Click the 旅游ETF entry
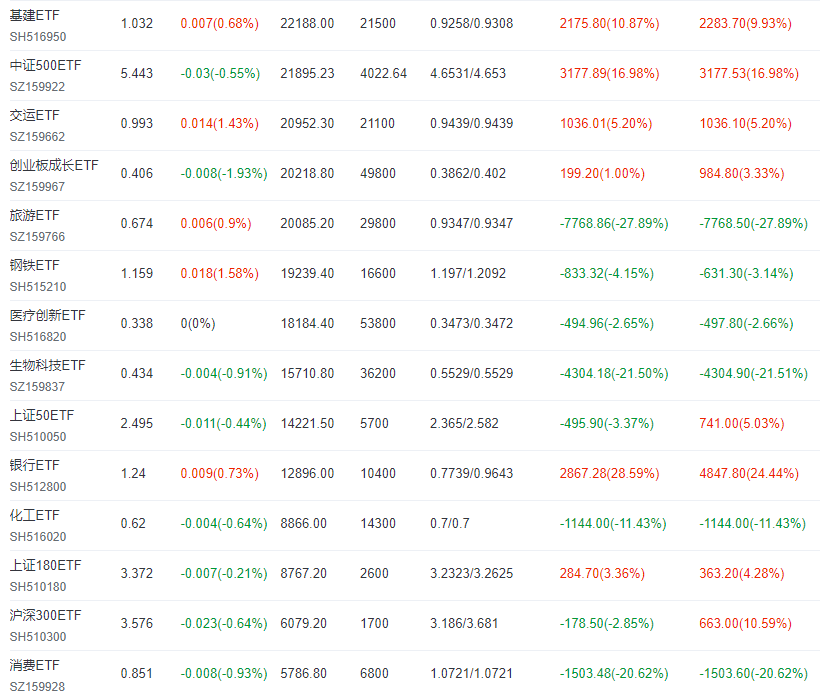The width and height of the screenshot is (820, 696). point(35,215)
